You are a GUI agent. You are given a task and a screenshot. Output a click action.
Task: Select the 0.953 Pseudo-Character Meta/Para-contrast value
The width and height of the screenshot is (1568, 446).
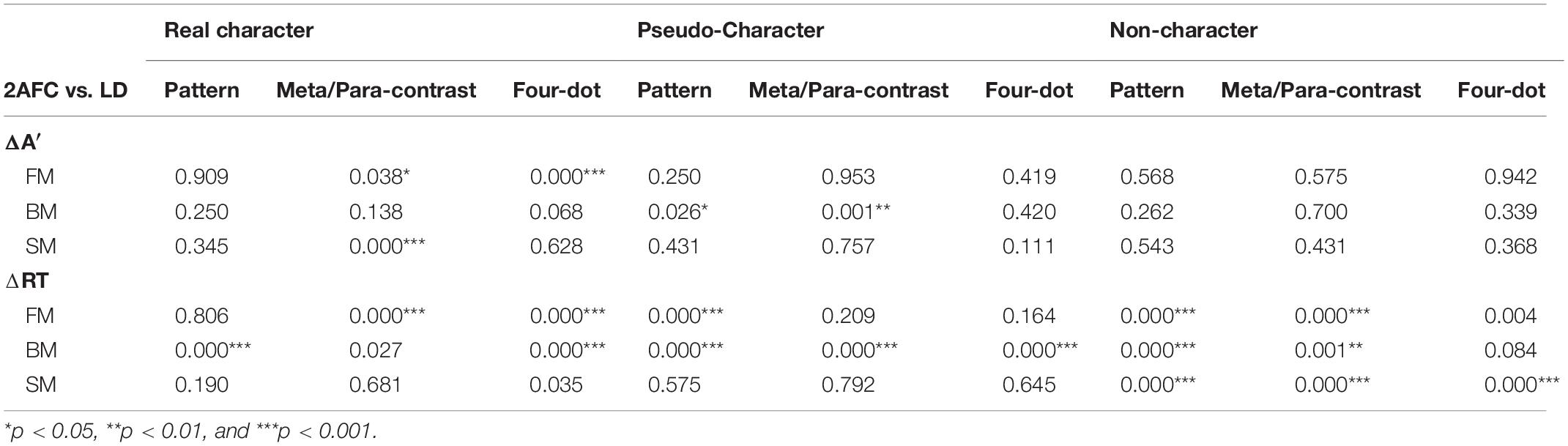point(848,177)
